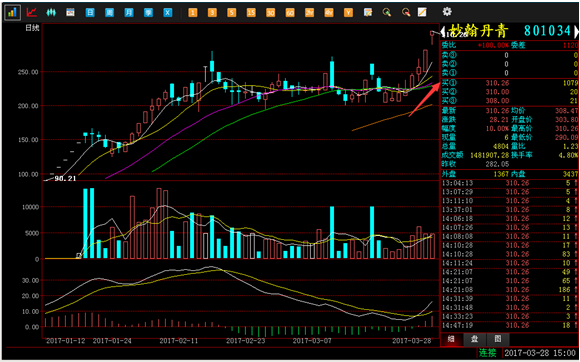Image resolution: width=580 pixels, height=362 pixels.
Task: Select the daily 日 period icon
Action: pyautogui.click(x=90, y=13)
